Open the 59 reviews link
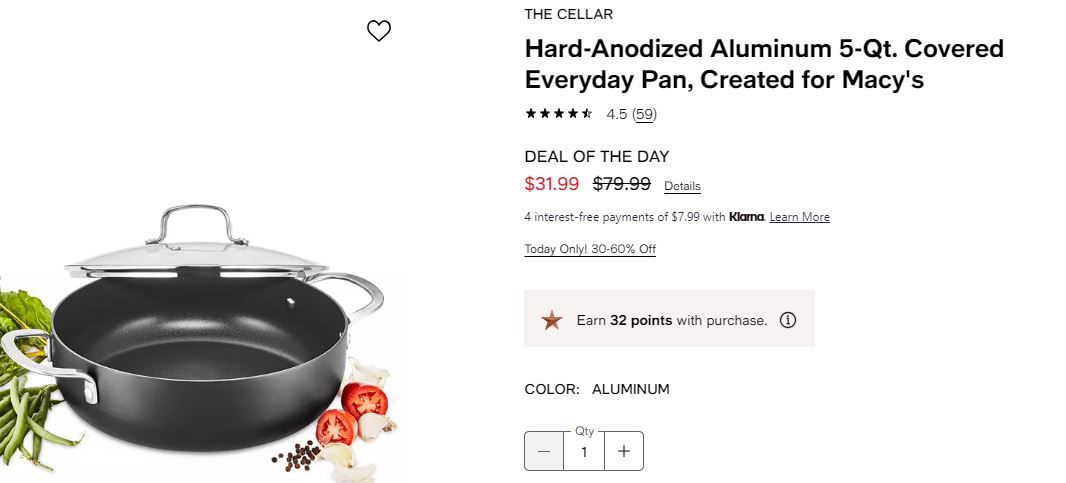The width and height of the screenshot is (1066, 483). 645,114
